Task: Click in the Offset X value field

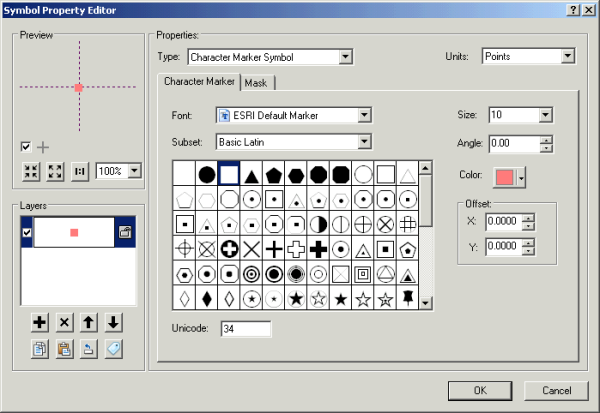Action: [504, 222]
